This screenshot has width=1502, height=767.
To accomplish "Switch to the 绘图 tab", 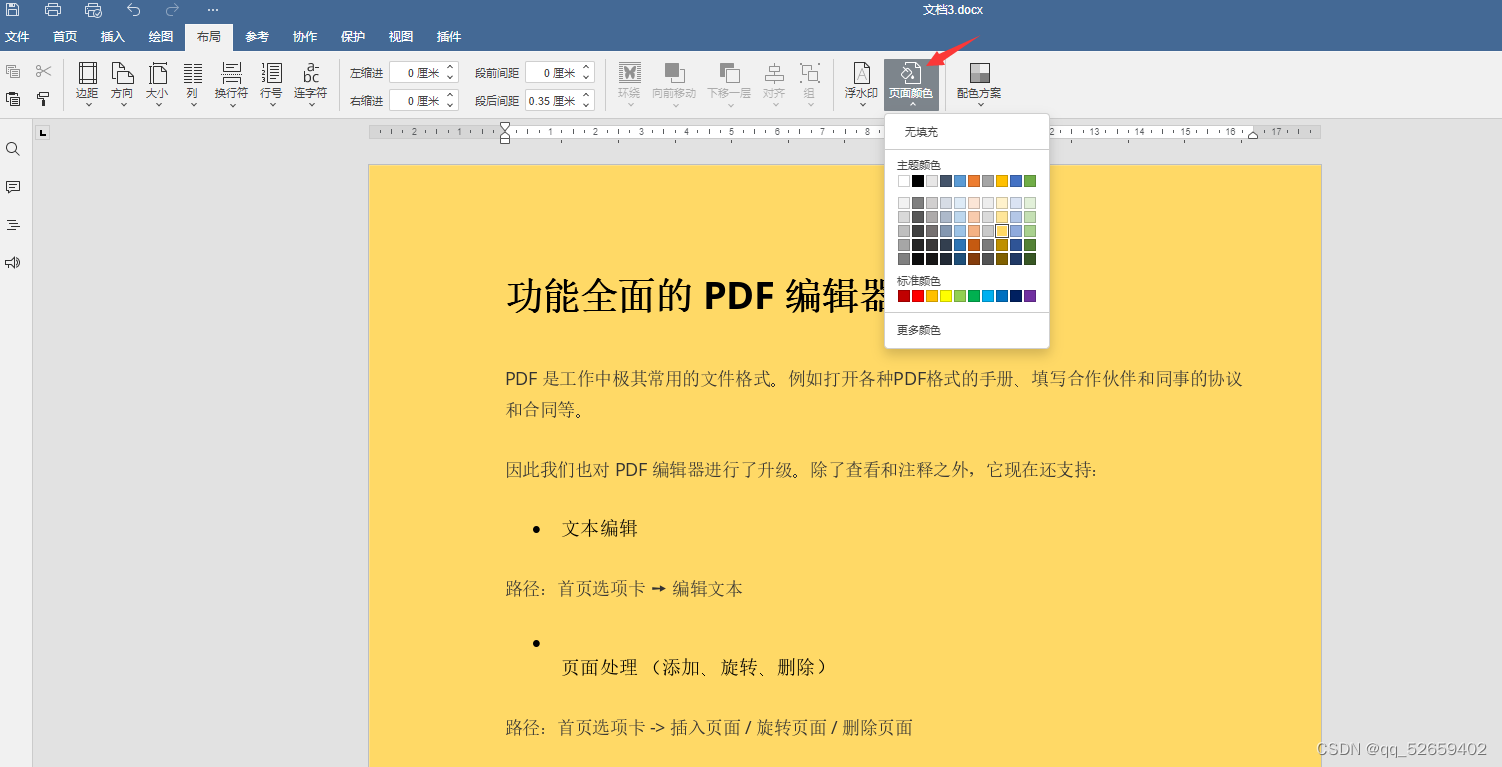I will 161,37.
